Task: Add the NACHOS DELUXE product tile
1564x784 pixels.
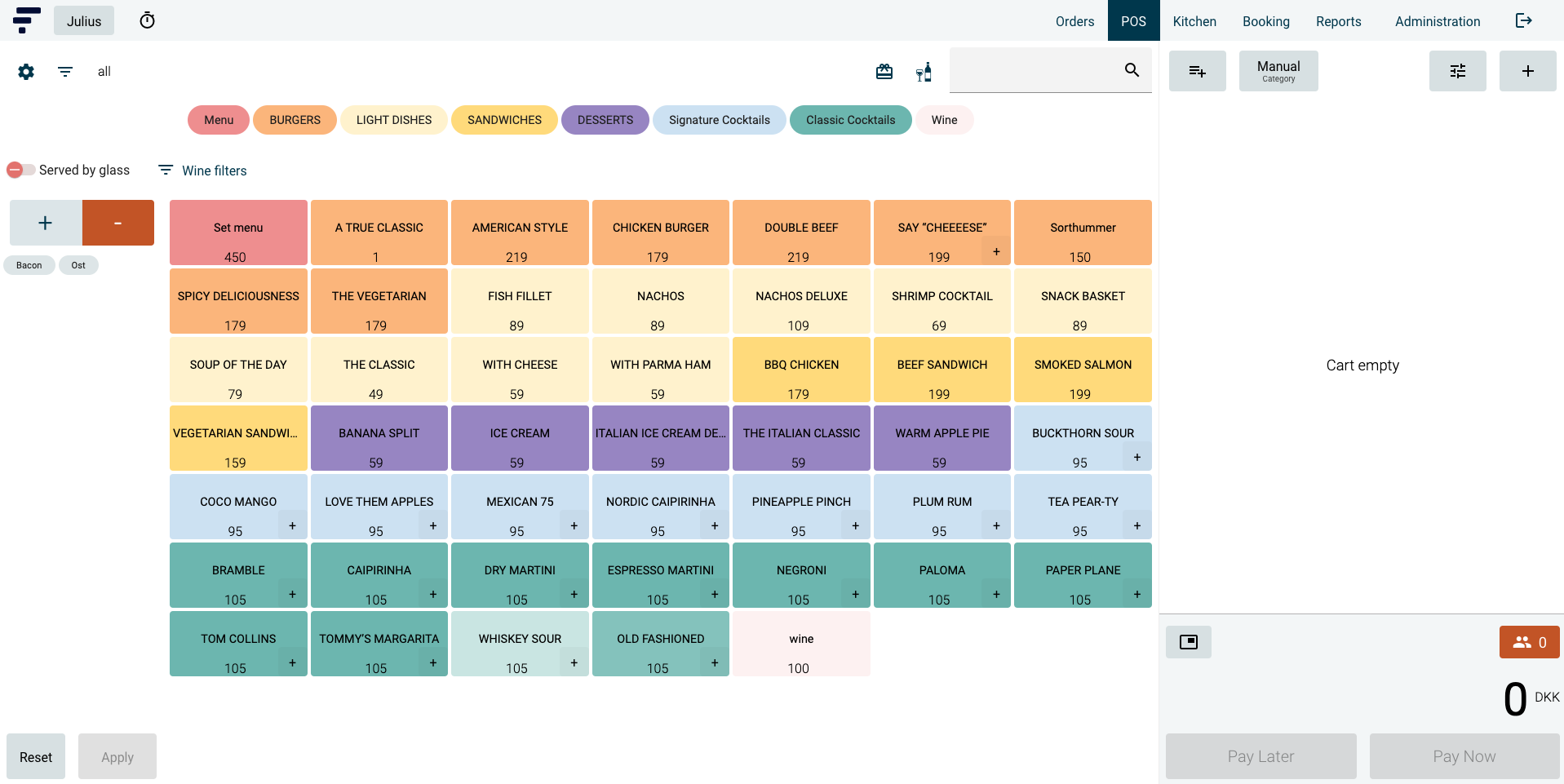Action: pyautogui.click(x=801, y=301)
